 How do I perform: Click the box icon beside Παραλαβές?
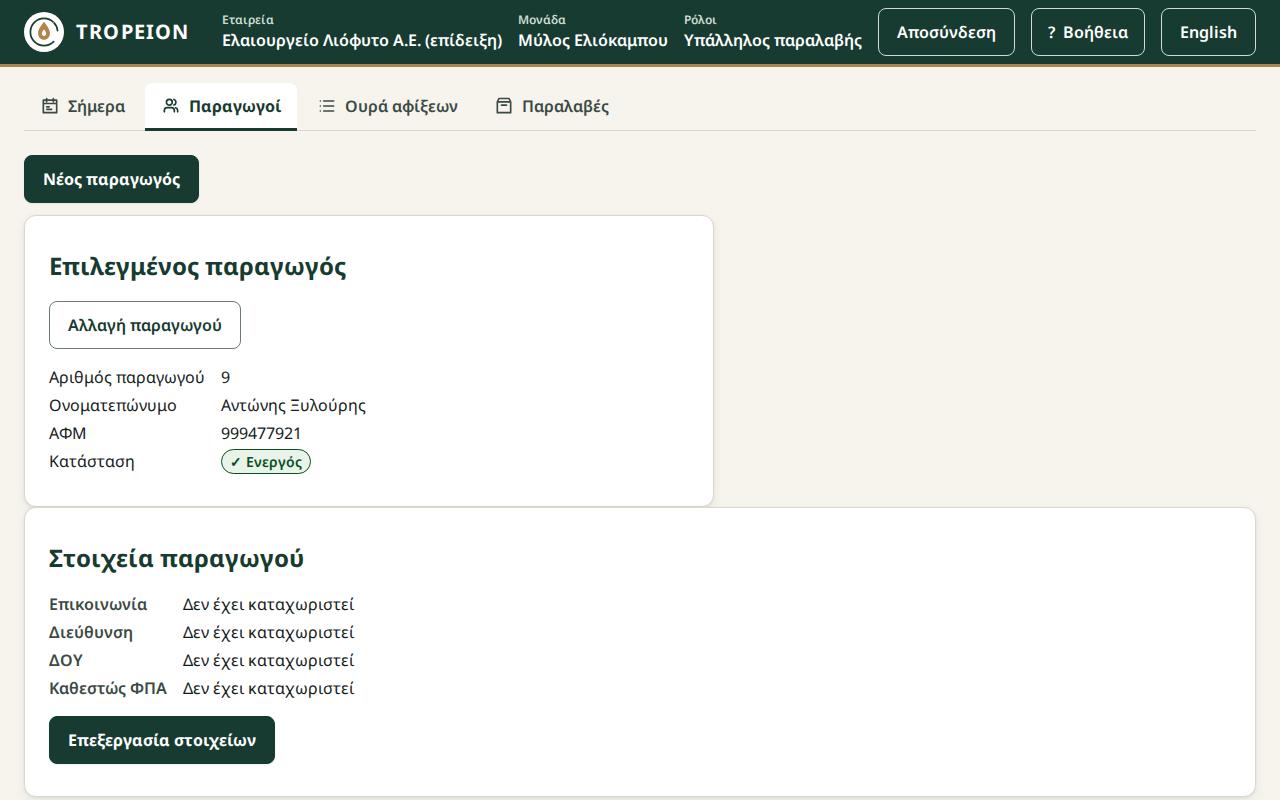[504, 106]
